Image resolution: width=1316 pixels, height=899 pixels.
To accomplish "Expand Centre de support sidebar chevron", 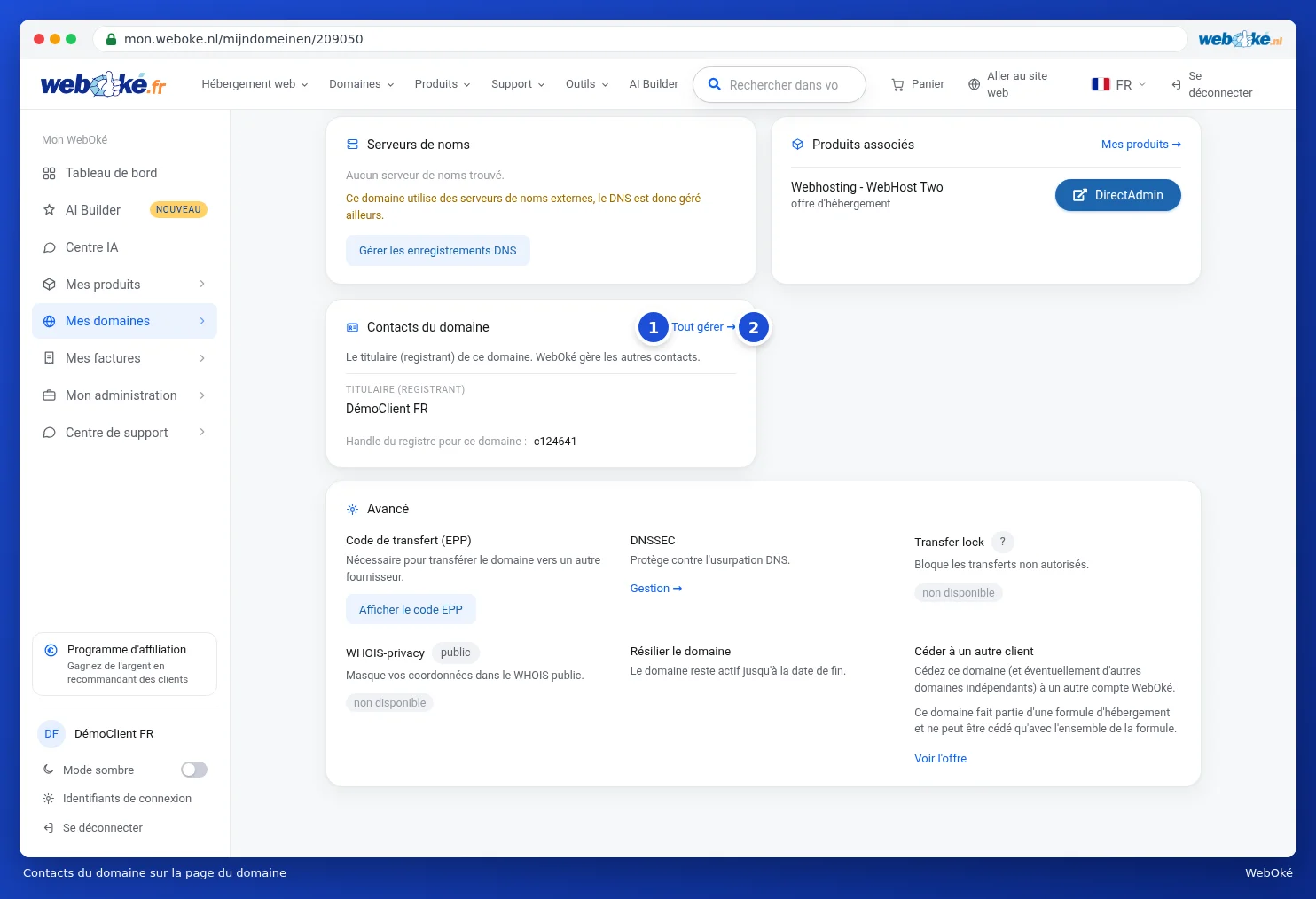I will pyautogui.click(x=202, y=433).
